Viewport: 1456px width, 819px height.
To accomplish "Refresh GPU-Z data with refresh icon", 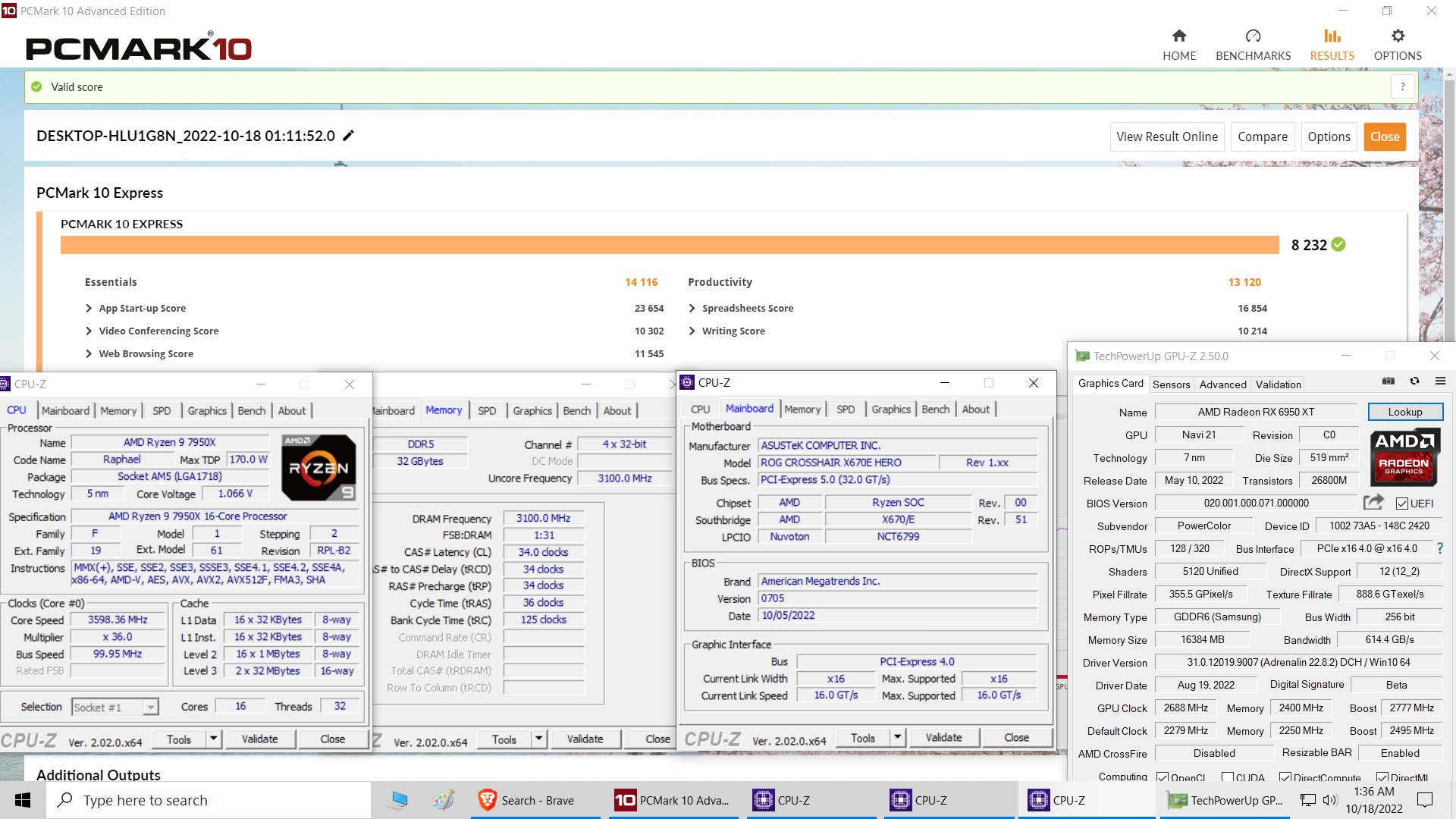I will [x=1414, y=381].
